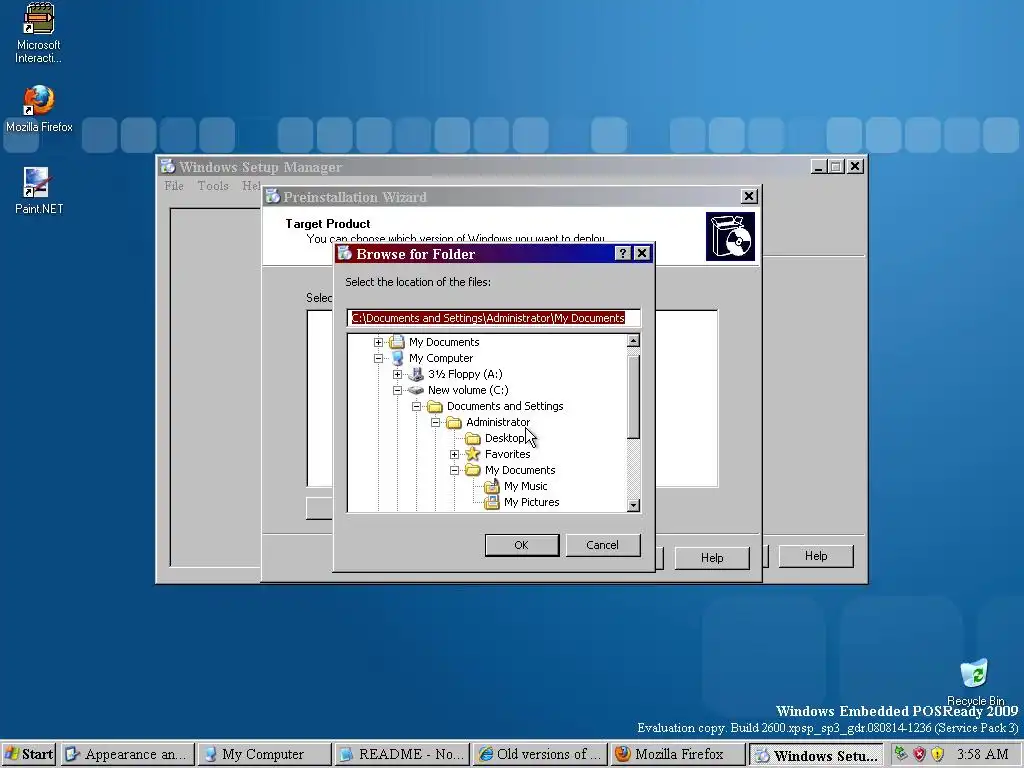The width and height of the screenshot is (1024, 768).
Task: Click the folder path input field
Action: [494, 318]
